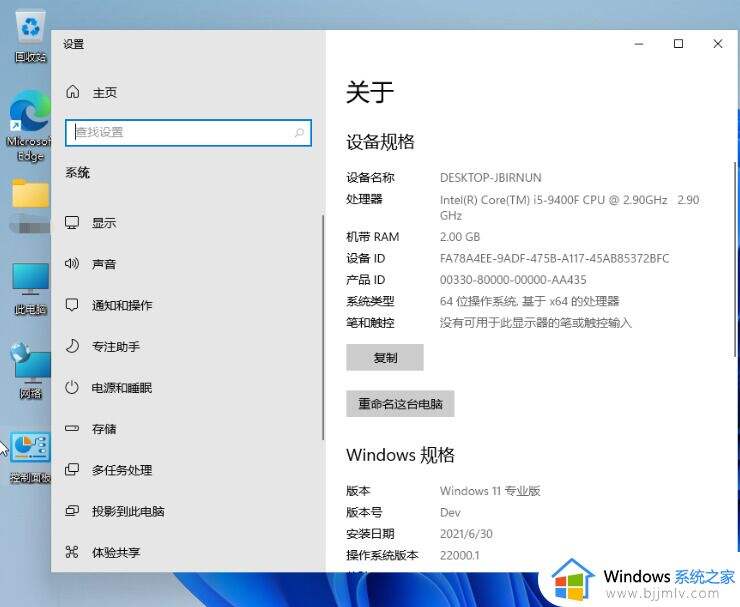This screenshot has width=740, height=607.
Task: Select the system type 64 位操作系统 value
Action: coord(530,301)
